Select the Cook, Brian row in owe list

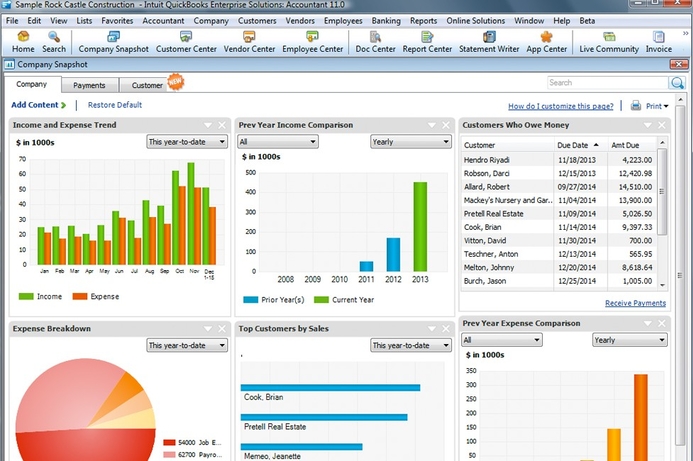(x=559, y=227)
